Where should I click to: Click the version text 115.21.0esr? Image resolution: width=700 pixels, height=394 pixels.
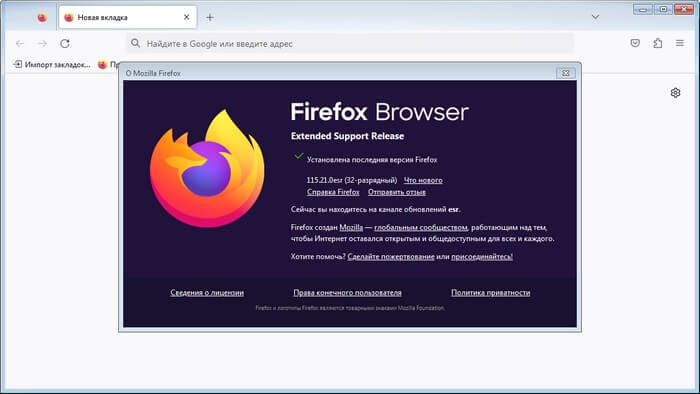coord(325,180)
